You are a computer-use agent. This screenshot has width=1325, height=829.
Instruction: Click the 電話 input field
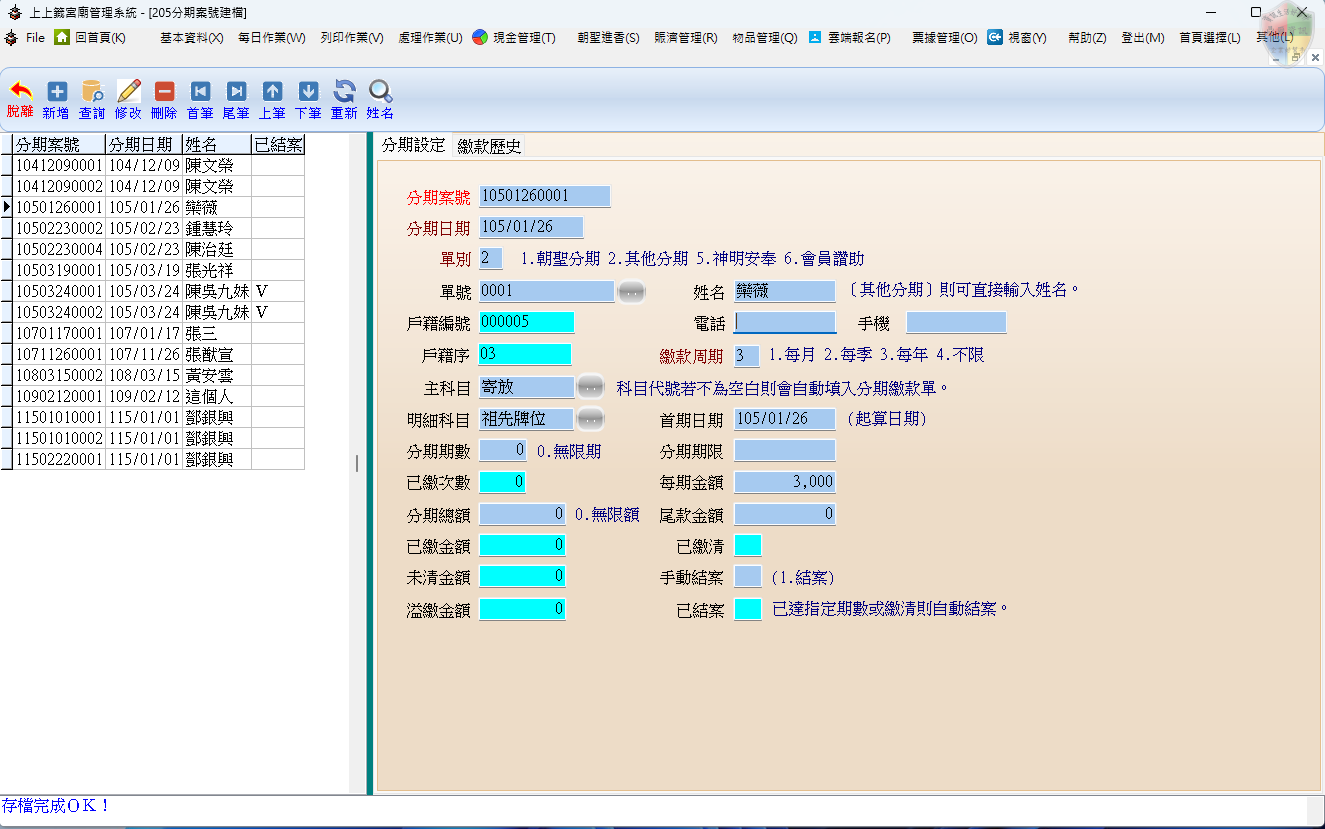point(785,322)
